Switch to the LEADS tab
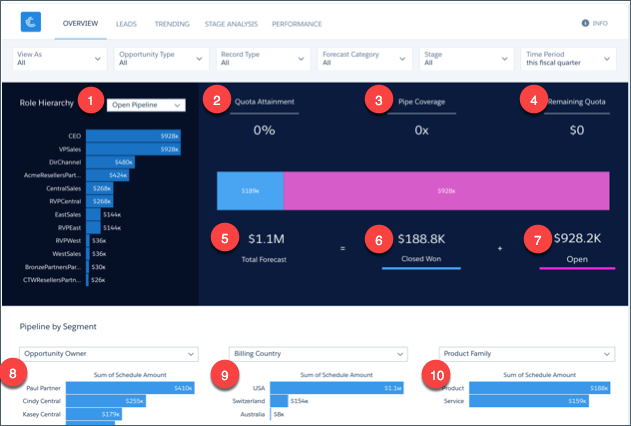The height and width of the screenshot is (426, 631). tap(126, 24)
